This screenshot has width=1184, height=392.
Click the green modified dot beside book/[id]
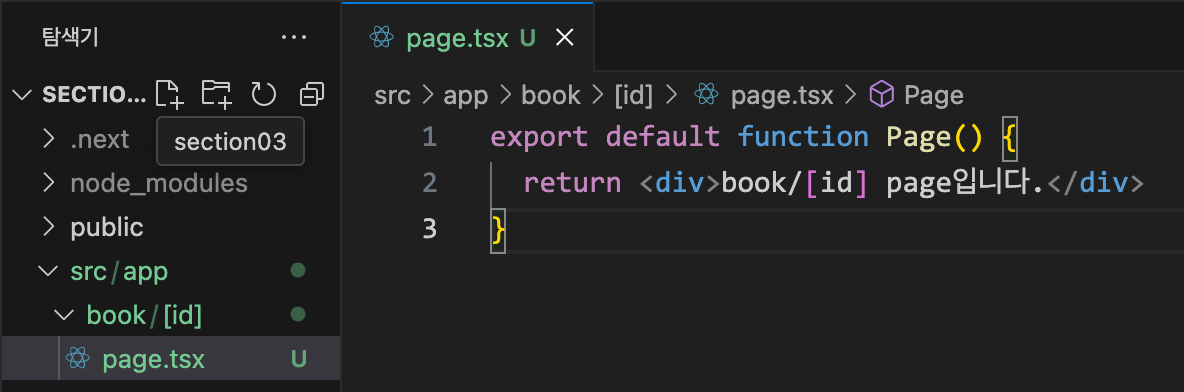click(298, 313)
